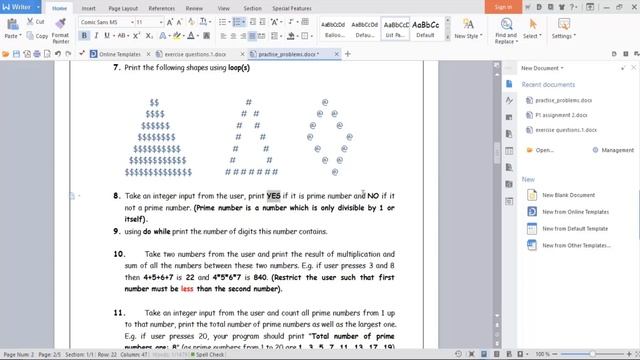This screenshot has width=640, height=360.
Task: Switch to the References tab
Action: coord(162,8)
